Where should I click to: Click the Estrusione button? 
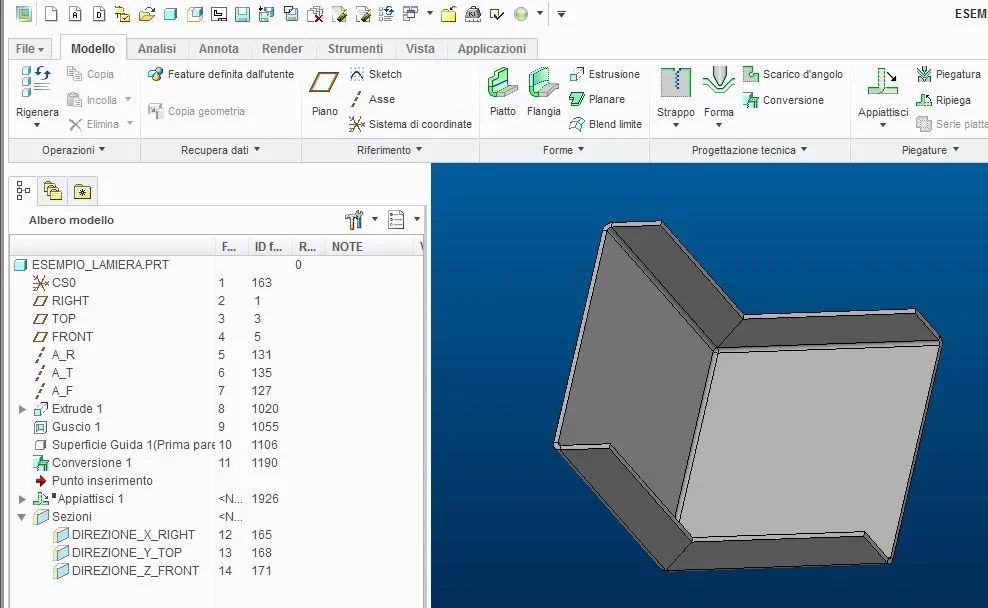[604, 74]
